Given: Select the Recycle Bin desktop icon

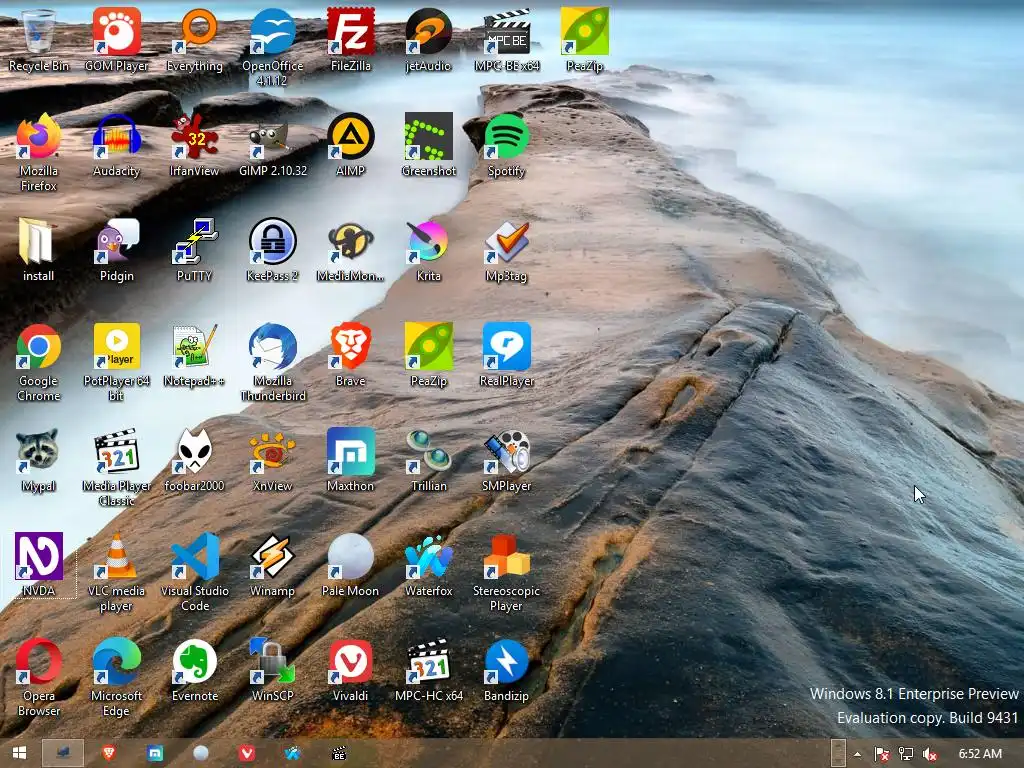Looking at the screenshot, I should click(39, 40).
